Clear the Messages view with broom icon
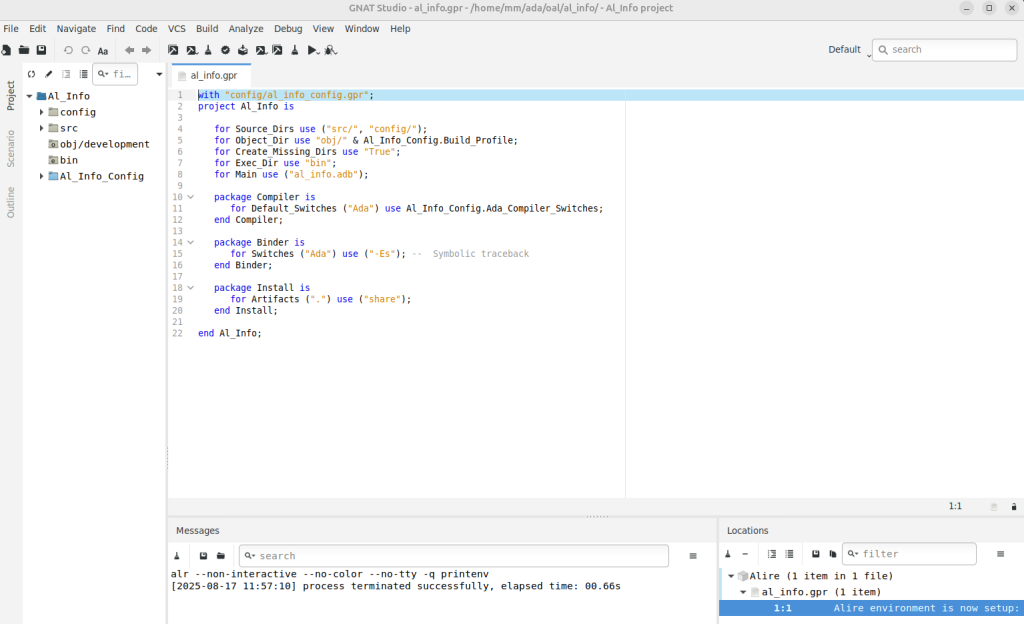The image size is (1024, 624). click(177, 556)
